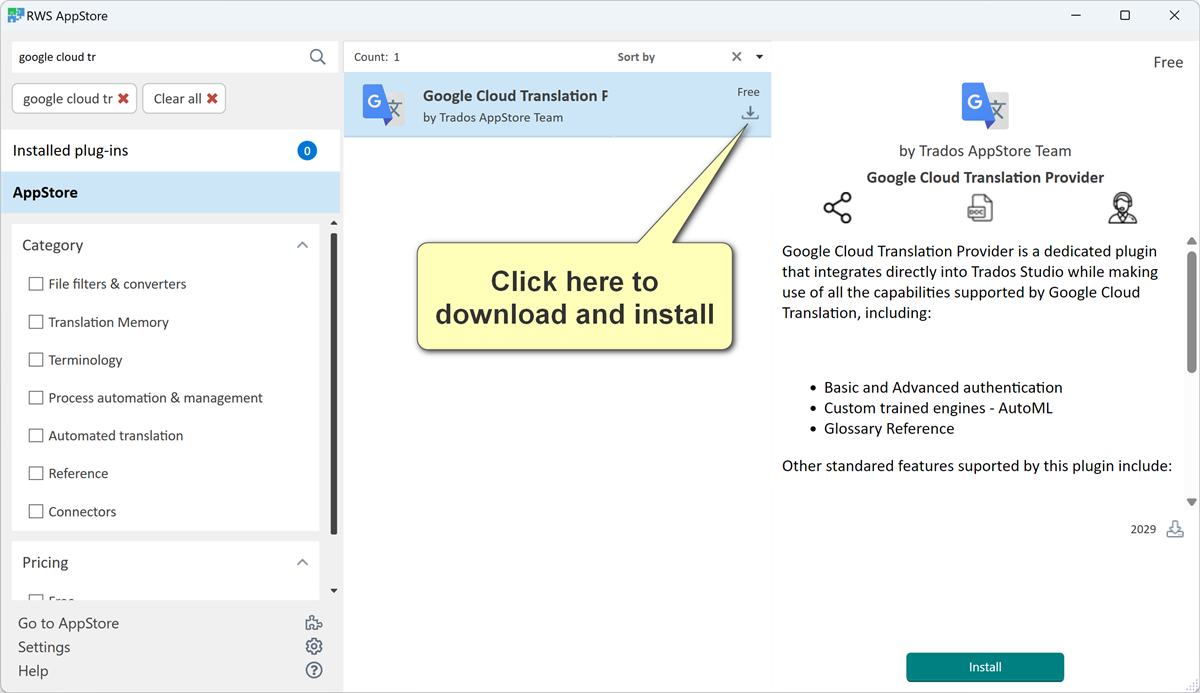Open the Sort by dropdown
The height and width of the screenshot is (693, 1200).
click(758, 57)
